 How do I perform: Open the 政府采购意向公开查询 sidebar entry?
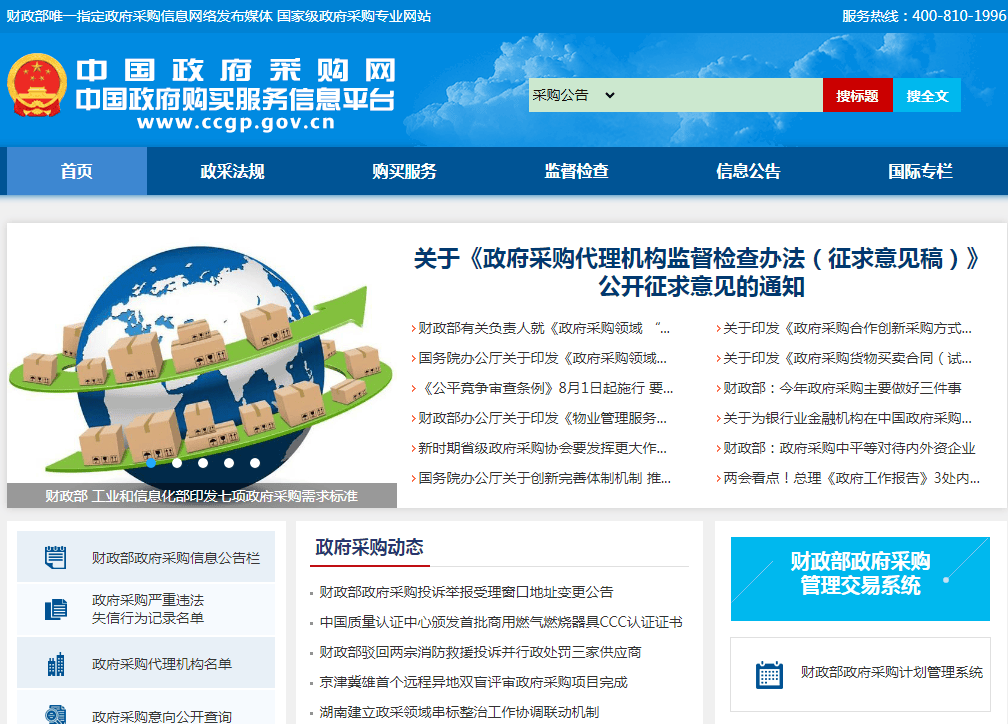146,707
